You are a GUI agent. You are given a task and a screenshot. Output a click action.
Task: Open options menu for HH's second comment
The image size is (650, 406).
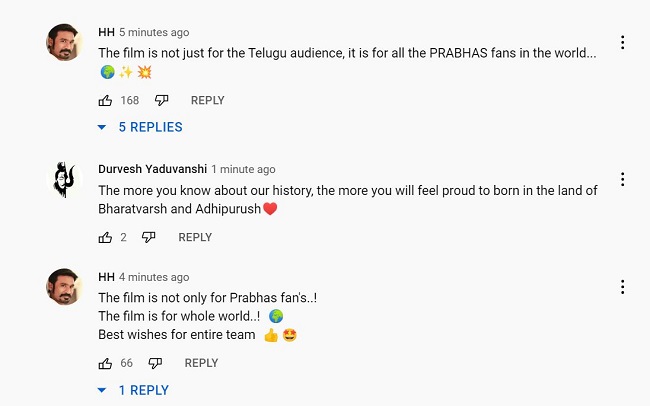(x=623, y=287)
